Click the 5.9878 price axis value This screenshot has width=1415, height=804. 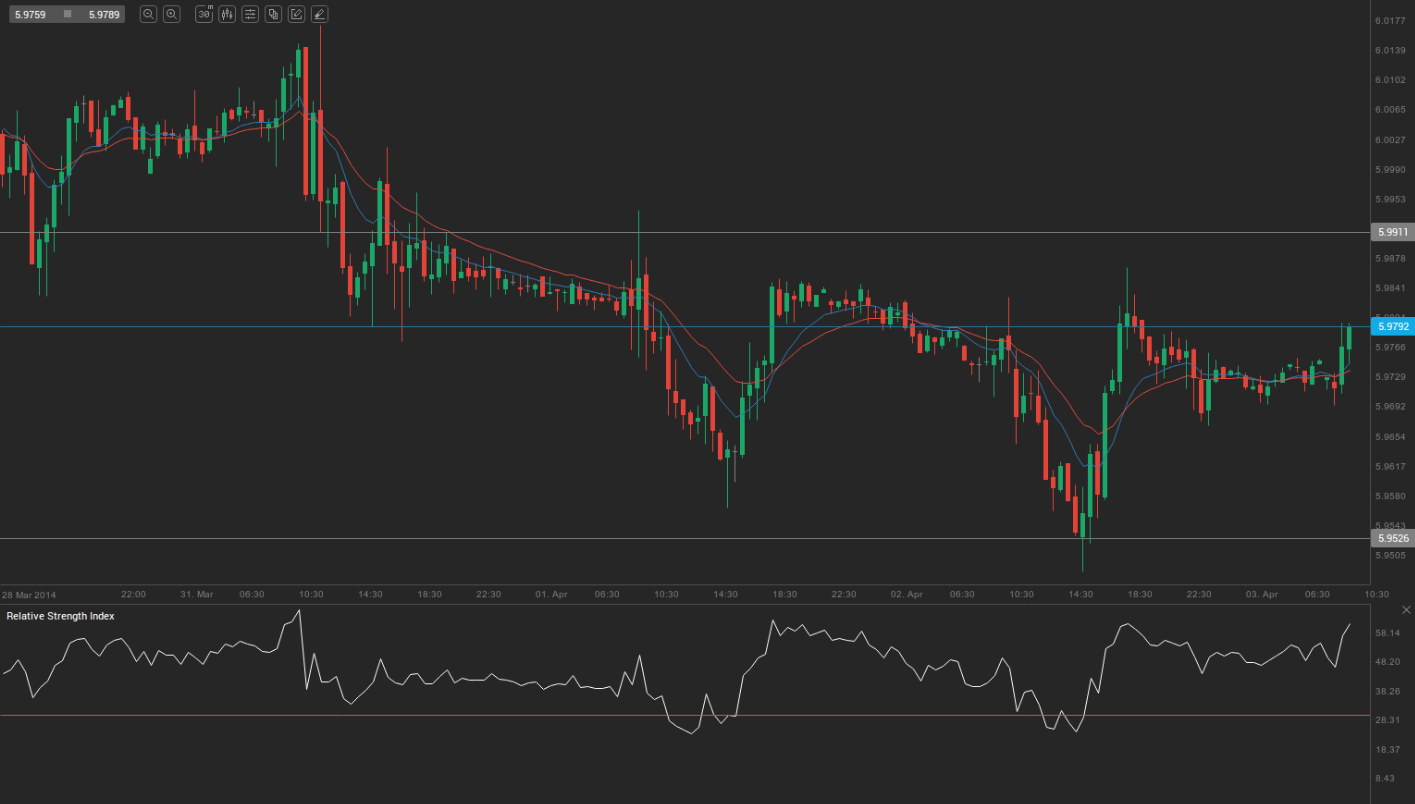[x=1390, y=258]
